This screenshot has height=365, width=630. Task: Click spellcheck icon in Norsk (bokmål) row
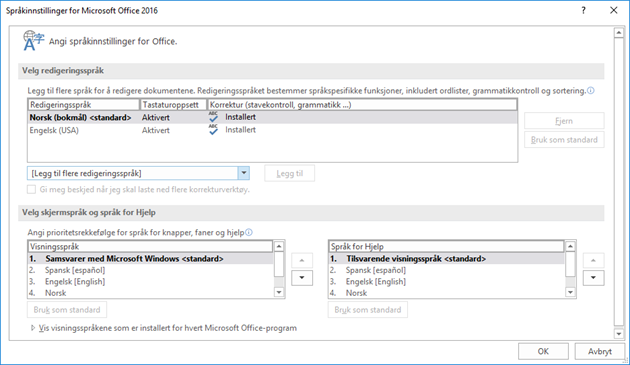tap(213, 117)
